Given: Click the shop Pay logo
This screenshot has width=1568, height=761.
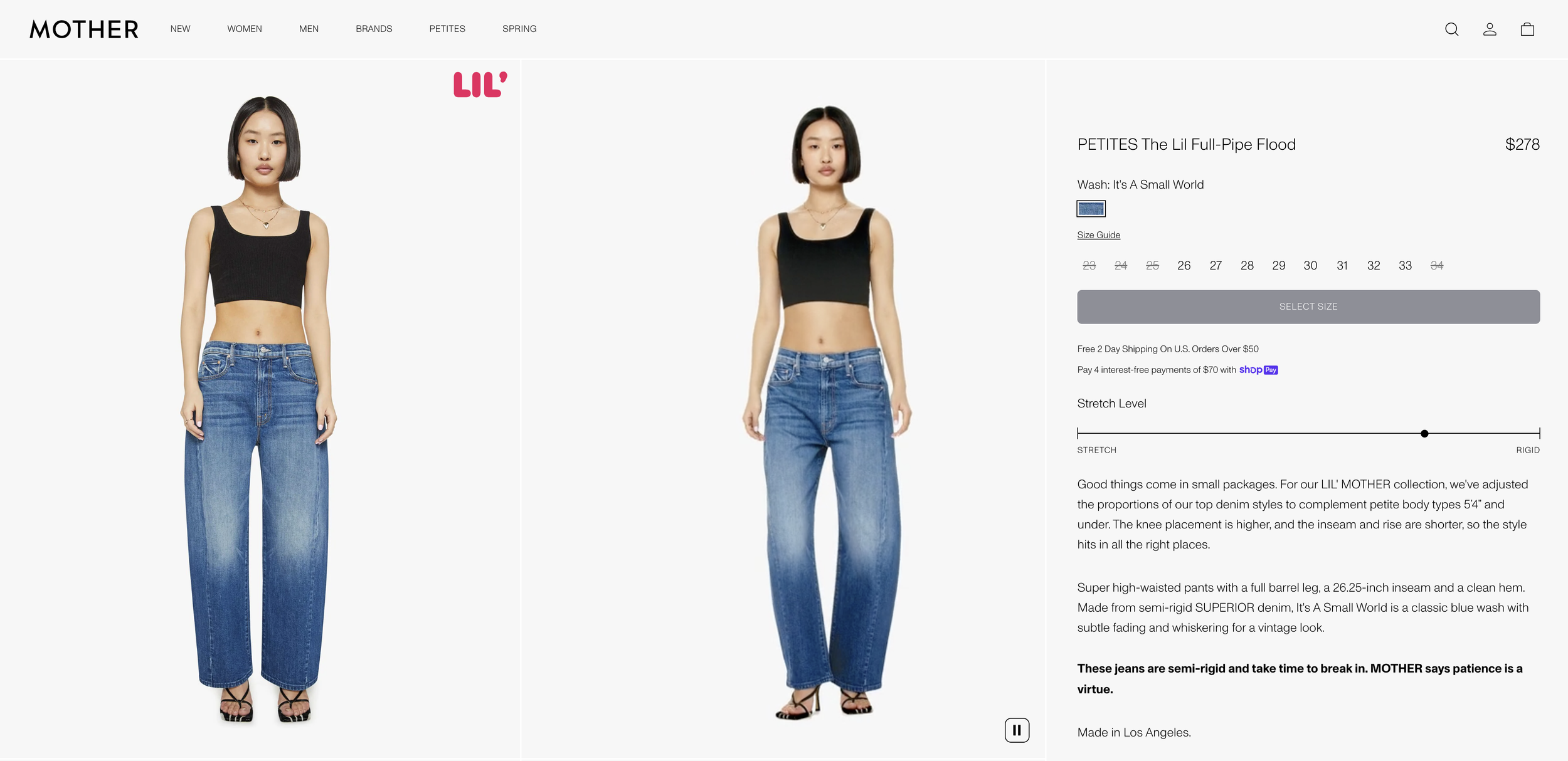Looking at the screenshot, I should tap(1258, 370).
